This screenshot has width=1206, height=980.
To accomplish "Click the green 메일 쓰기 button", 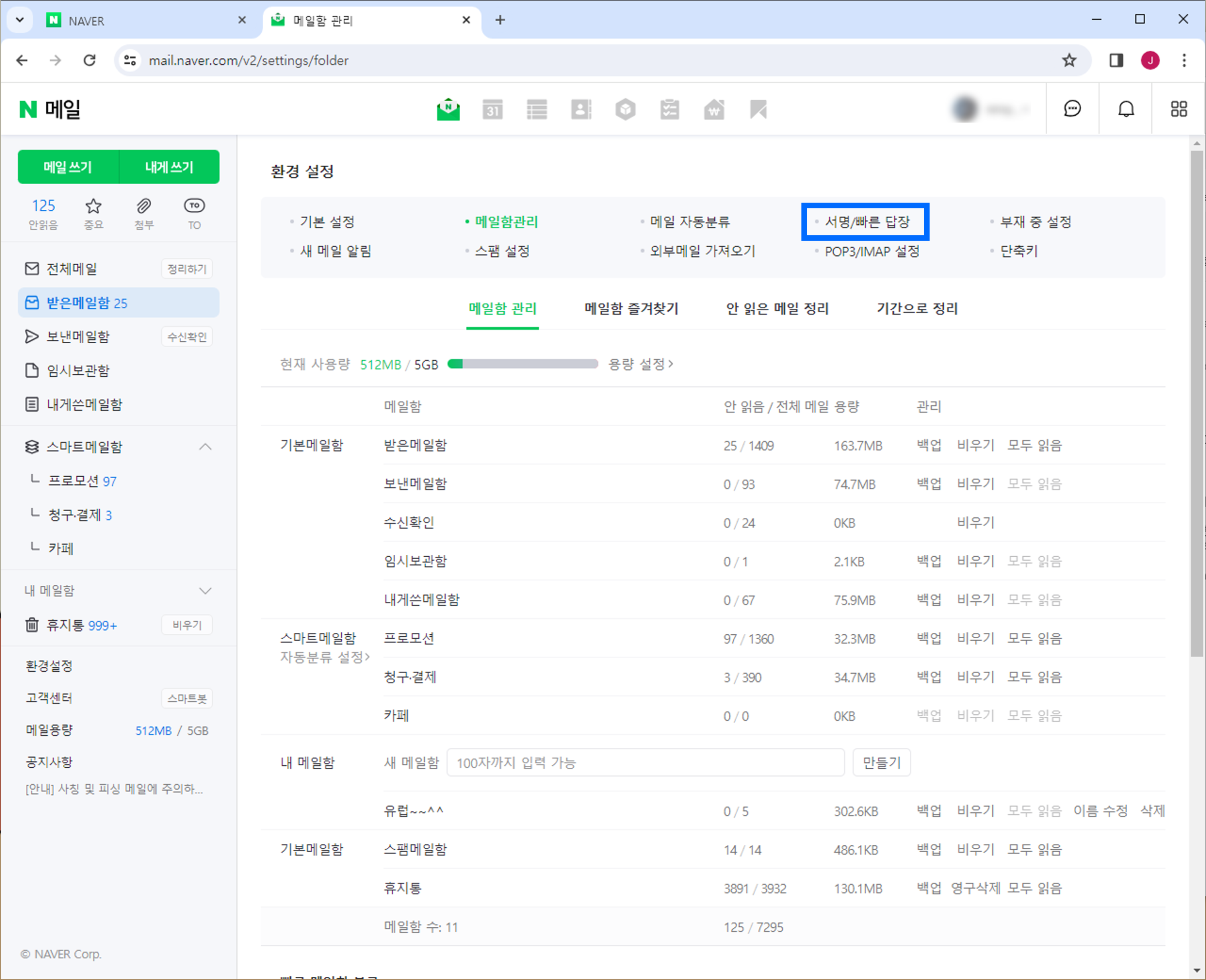I will click(x=68, y=167).
